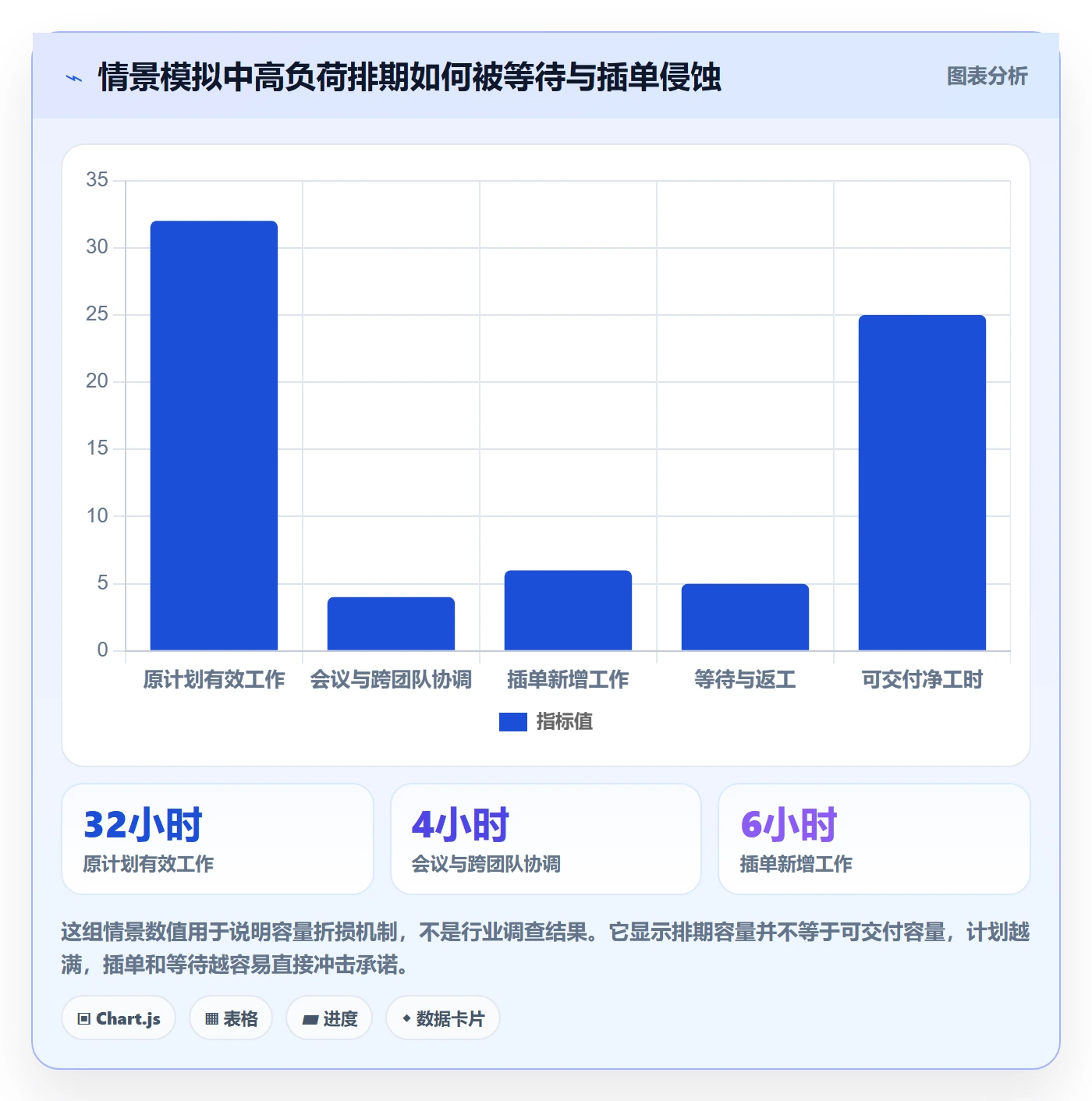The height and width of the screenshot is (1101, 1092).
Task: Click the x-axis label 会议与跨团队协调
Action: pos(391,680)
